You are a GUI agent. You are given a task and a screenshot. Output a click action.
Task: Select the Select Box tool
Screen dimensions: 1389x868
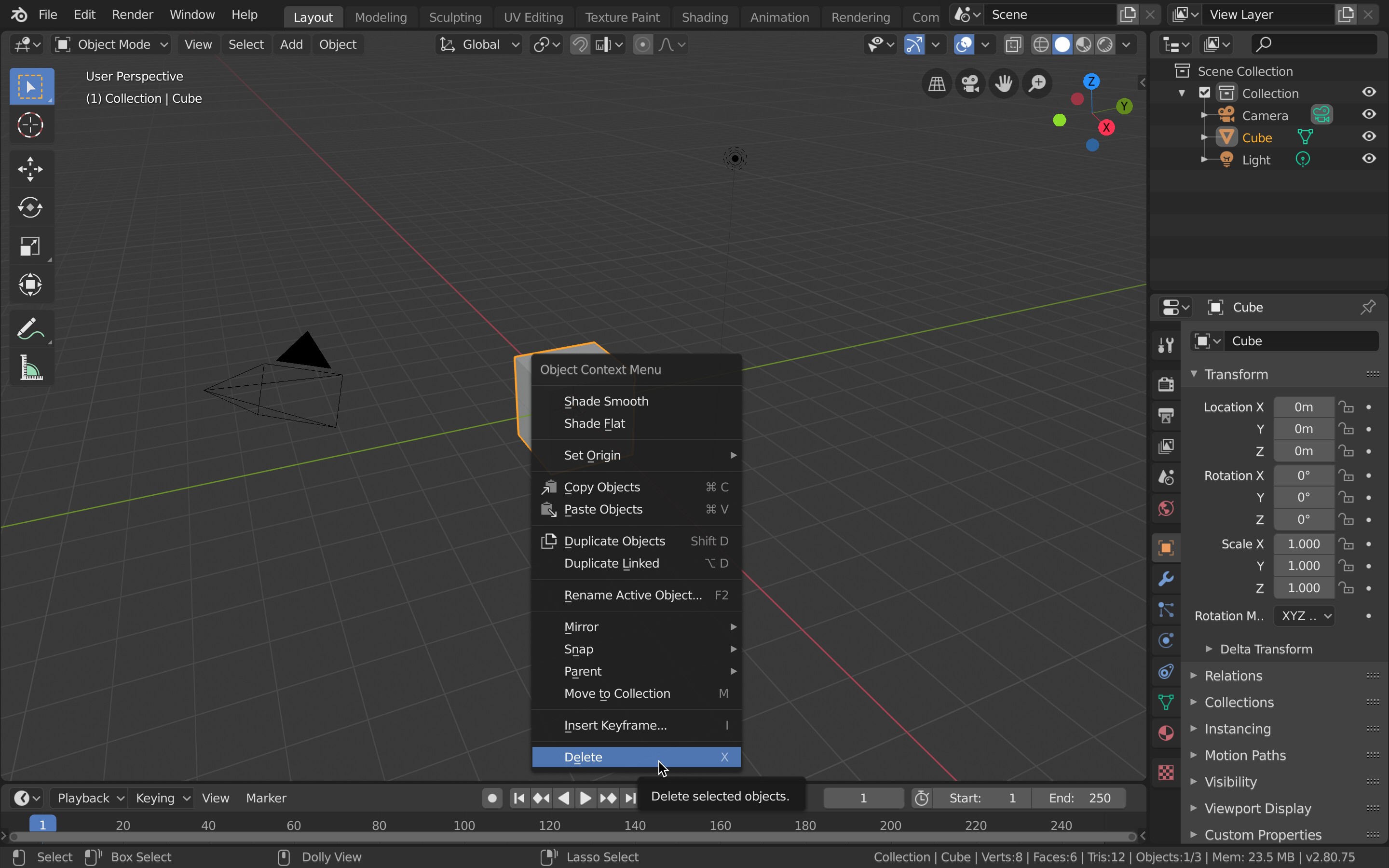pyautogui.click(x=31, y=87)
